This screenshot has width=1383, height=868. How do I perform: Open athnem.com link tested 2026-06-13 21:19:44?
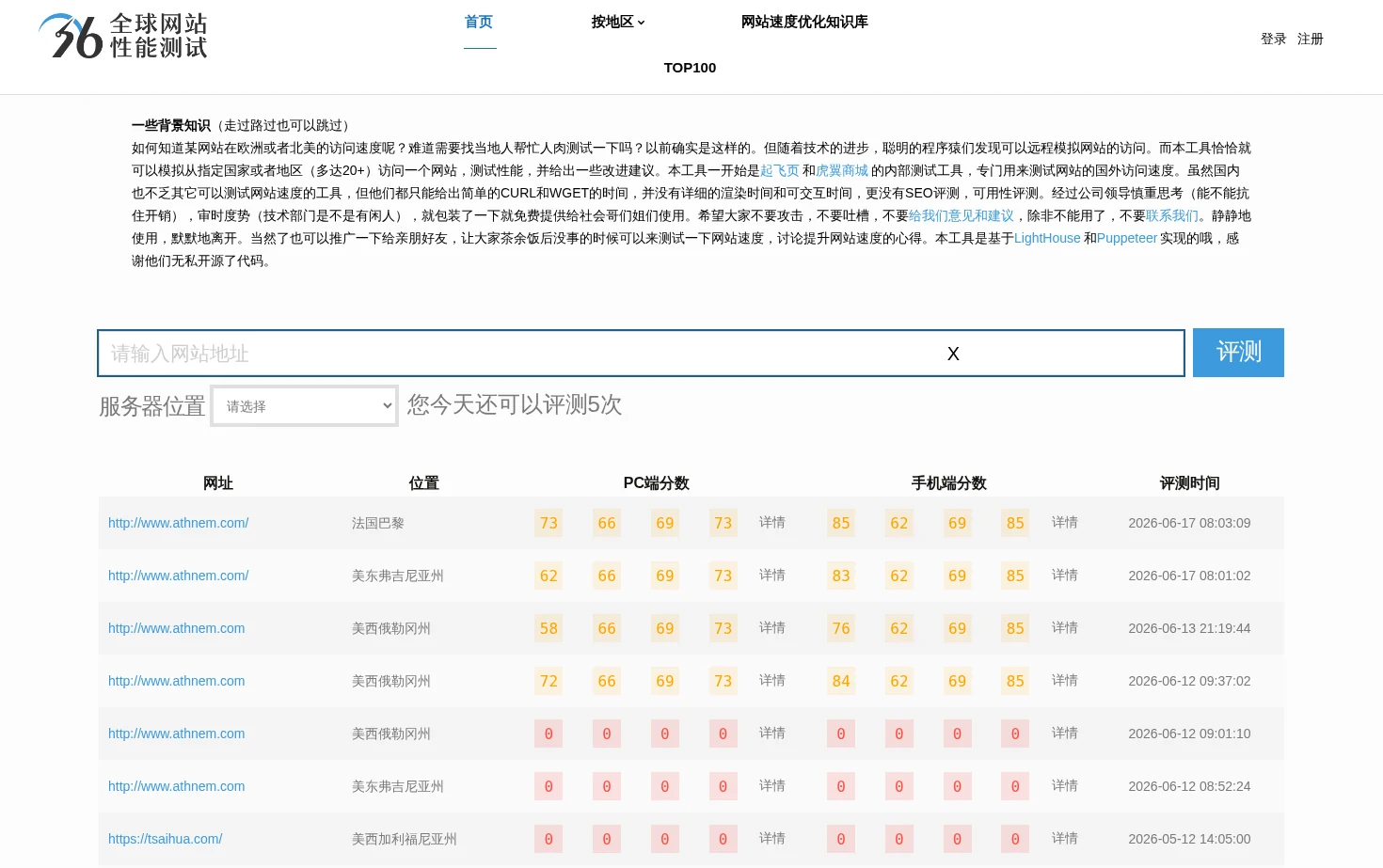click(x=177, y=628)
